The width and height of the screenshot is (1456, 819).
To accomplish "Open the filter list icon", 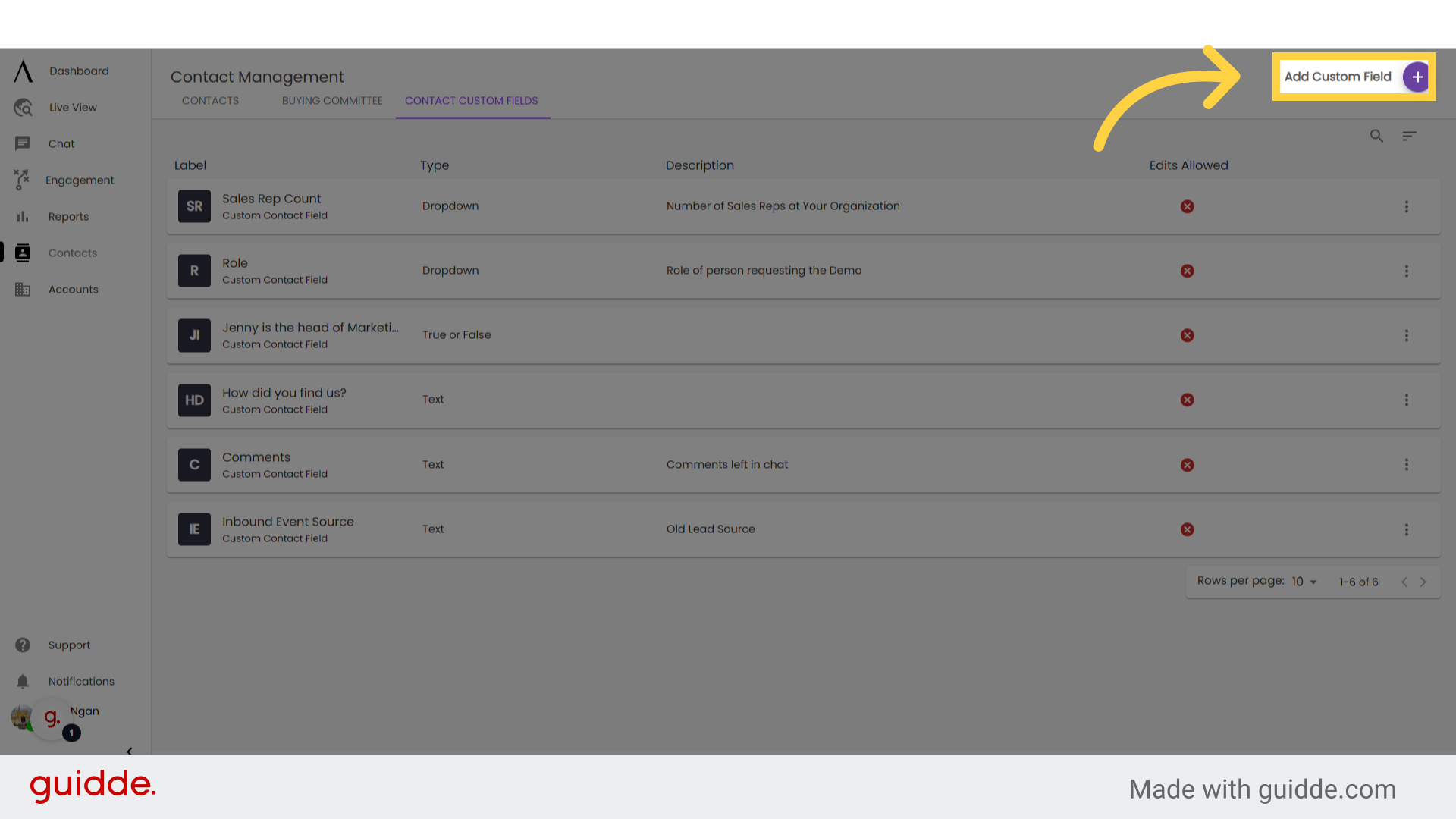I will [x=1409, y=136].
